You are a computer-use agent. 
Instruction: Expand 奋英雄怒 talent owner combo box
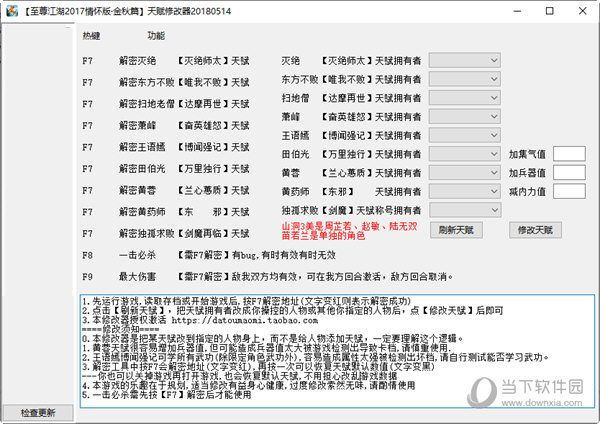coord(464,117)
